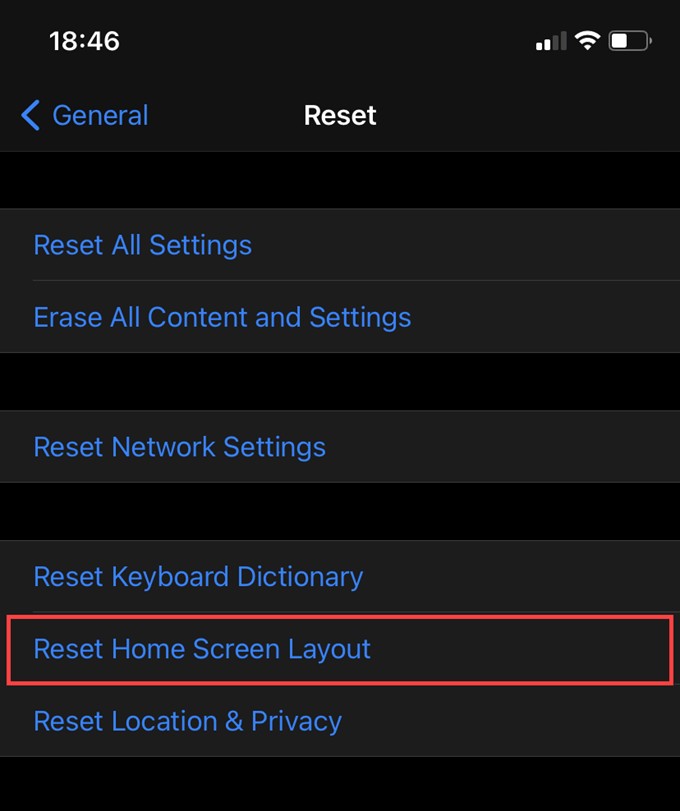This screenshot has width=680, height=811.
Task: Tap the Wi-Fi status icon
Action: [586, 40]
